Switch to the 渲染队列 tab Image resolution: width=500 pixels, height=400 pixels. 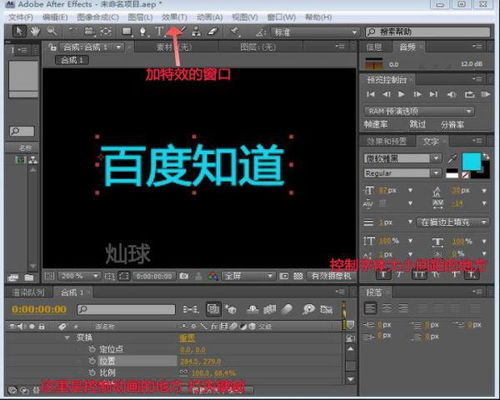[x=28, y=292]
